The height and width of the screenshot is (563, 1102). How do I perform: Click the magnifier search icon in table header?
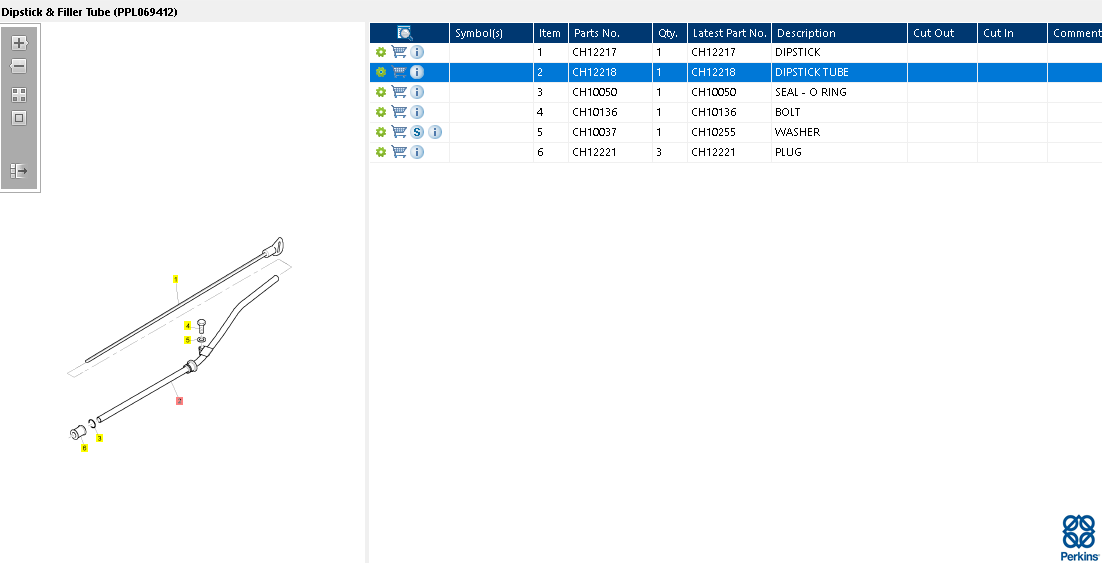coord(405,33)
